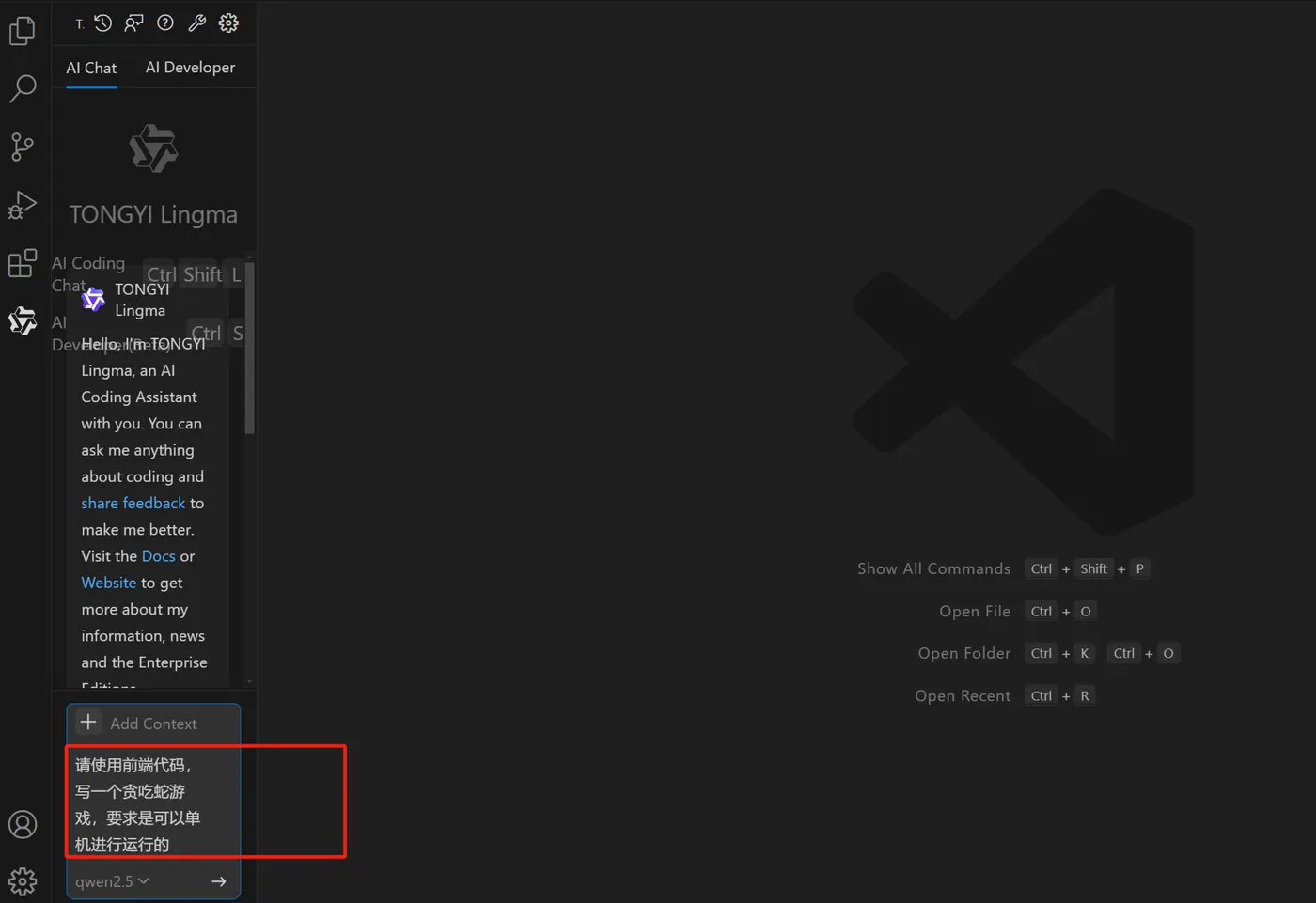The height and width of the screenshot is (903, 1316).
Task: Click the feedback person-with-speech-bubble icon
Action: 134,23
